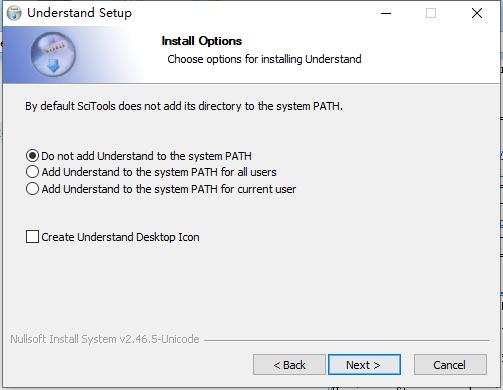
Task: Cancel the Understand installation
Action: (x=450, y=365)
